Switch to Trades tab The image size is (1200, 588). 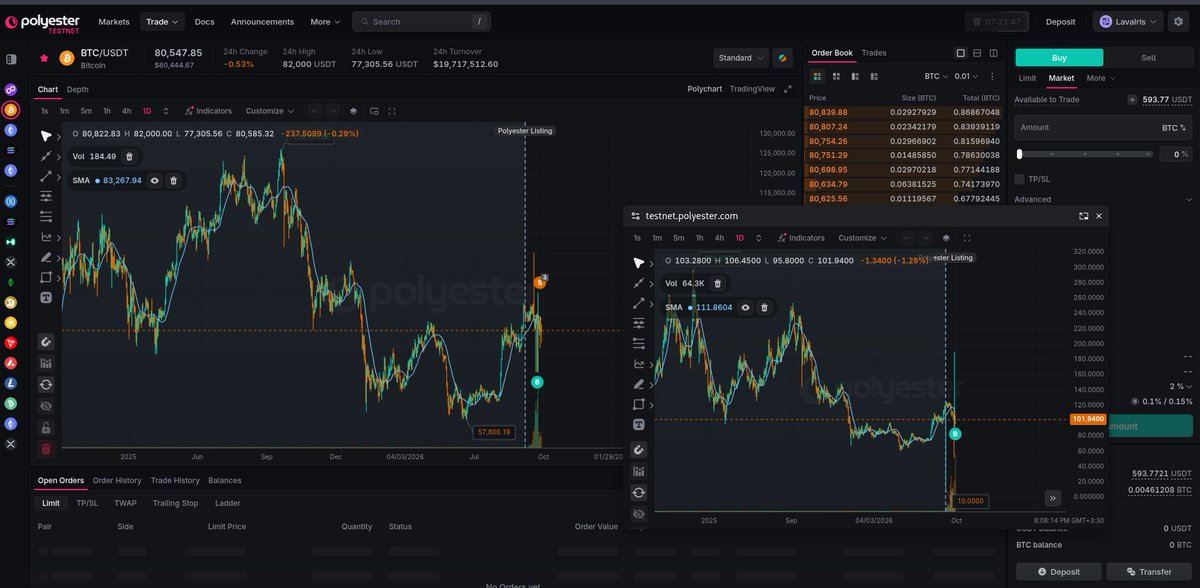pos(874,53)
